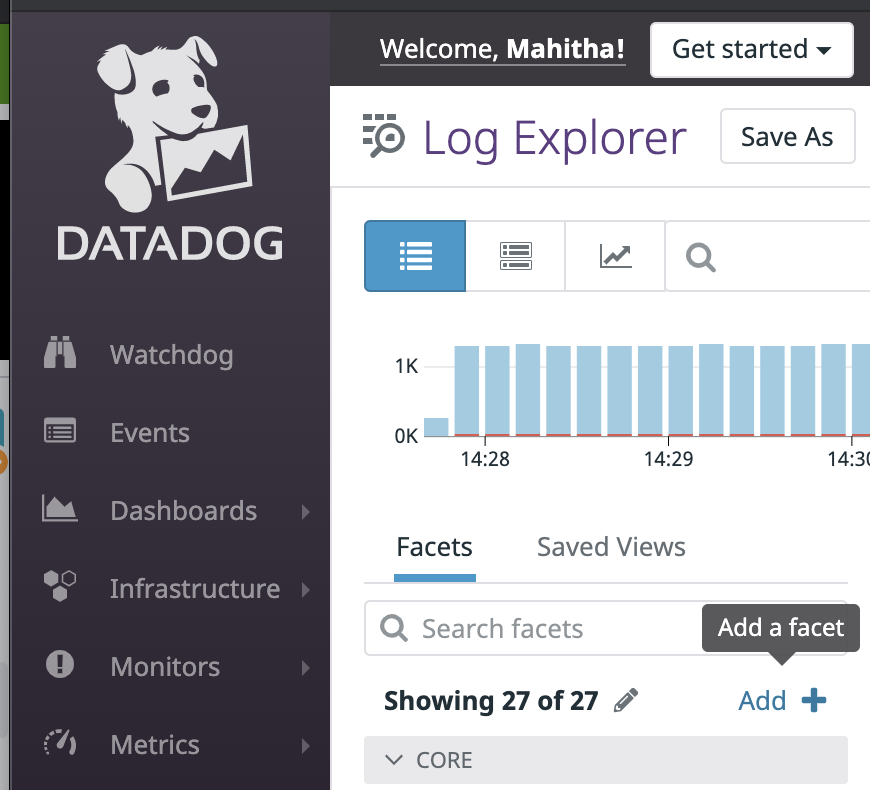Click the Events sidebar icon
This screenshot has height=790, width=870.
60,433
